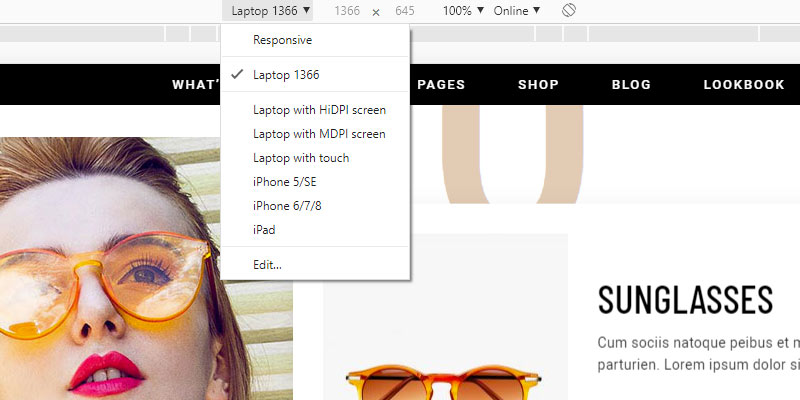Click the width field showing 1366
This screenshot has height=400, width=800.
[347, 11]
